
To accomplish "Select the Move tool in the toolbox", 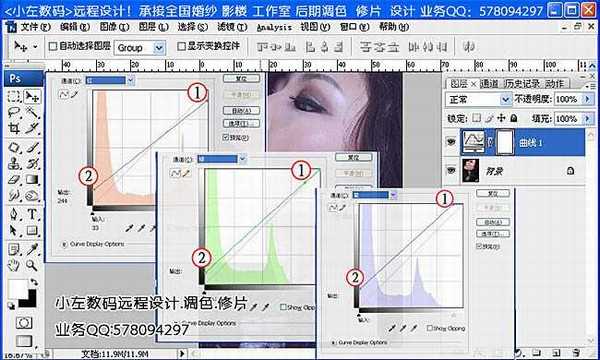I will [32, 96].
